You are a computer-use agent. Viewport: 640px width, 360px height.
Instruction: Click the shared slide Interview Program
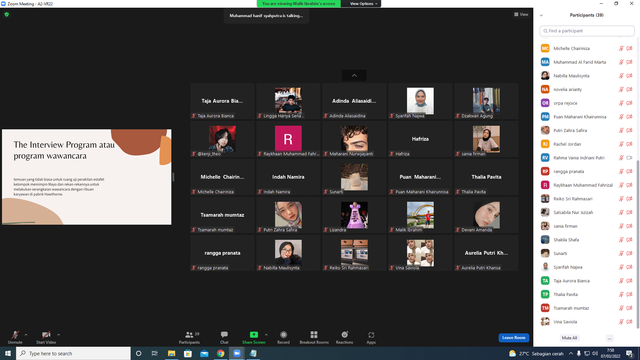87,177
